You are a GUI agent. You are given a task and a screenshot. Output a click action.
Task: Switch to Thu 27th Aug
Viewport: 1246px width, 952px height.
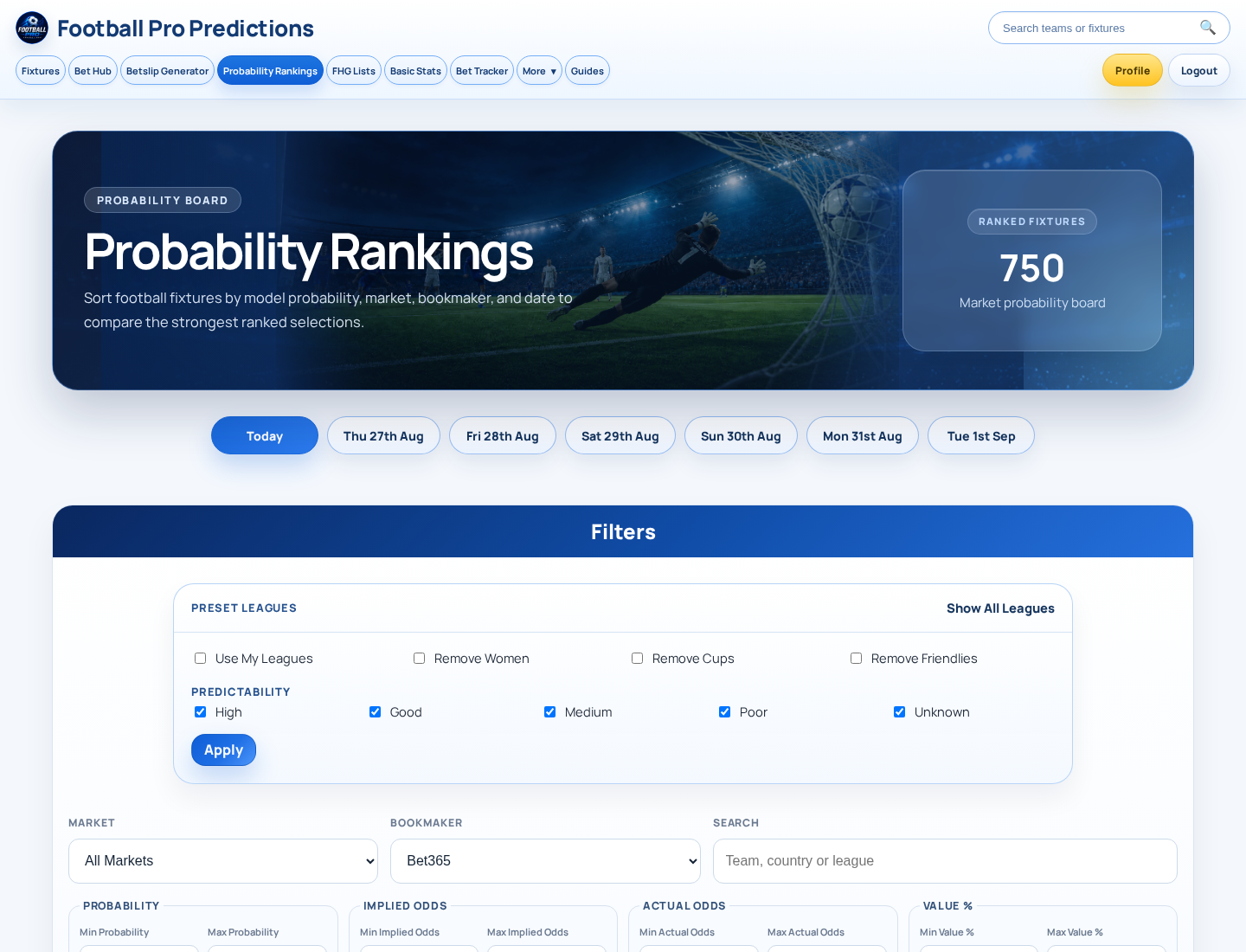click(x=383, y=435)
